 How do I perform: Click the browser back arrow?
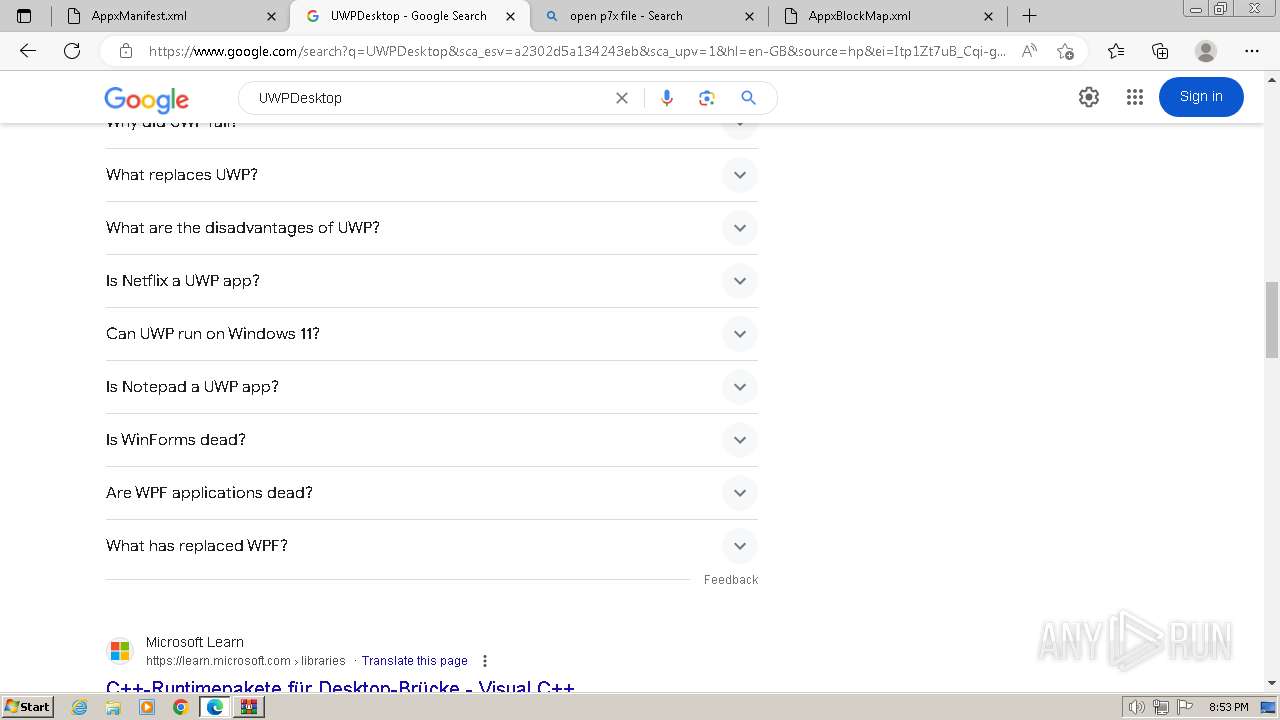[28, 51]
